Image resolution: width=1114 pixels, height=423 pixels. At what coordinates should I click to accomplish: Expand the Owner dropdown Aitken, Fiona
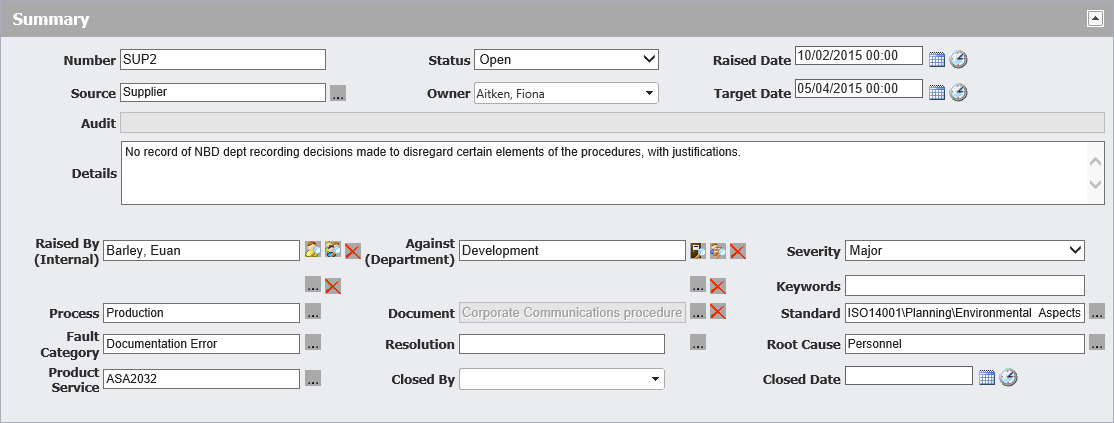(566, 94)
